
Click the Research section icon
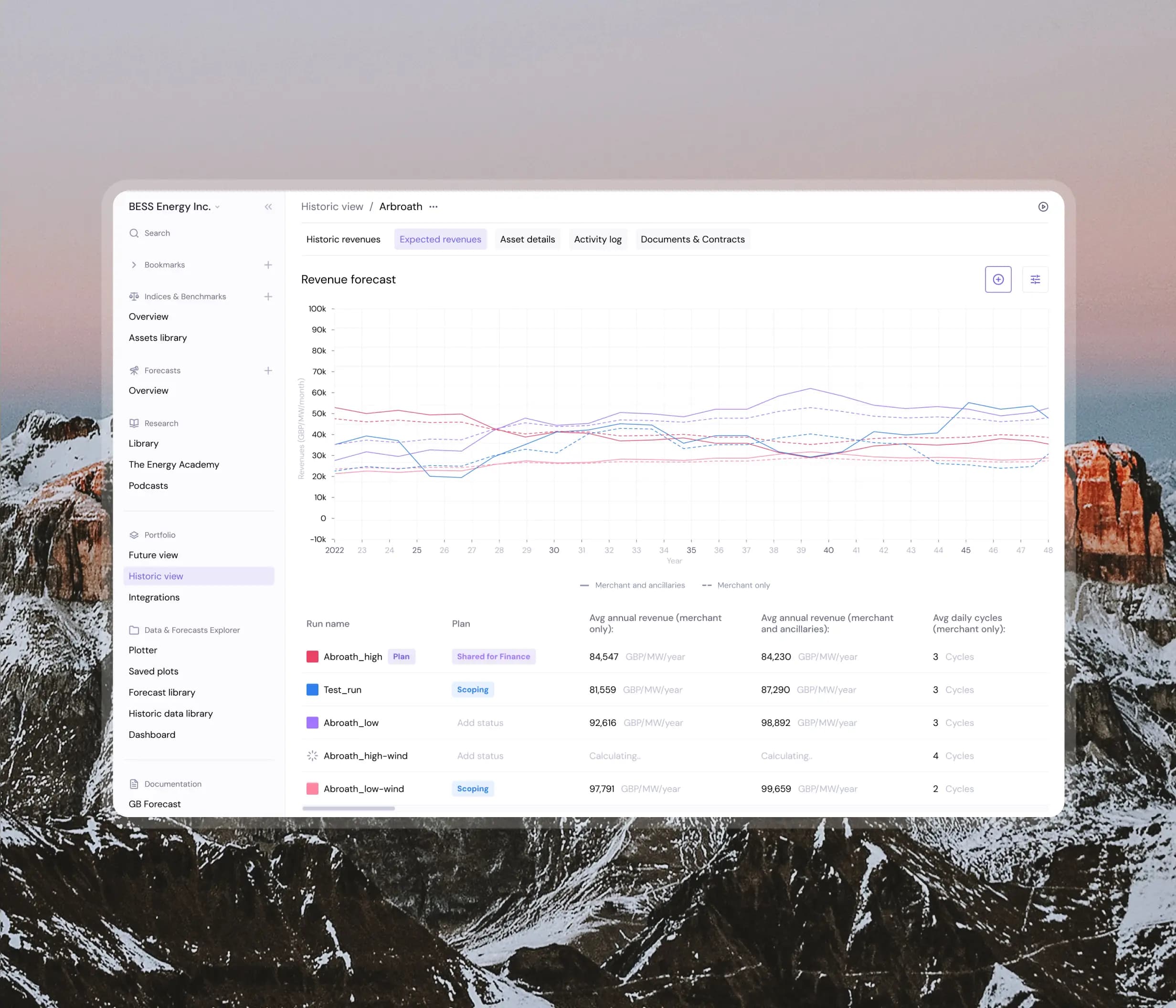click(x=133, y=423)
